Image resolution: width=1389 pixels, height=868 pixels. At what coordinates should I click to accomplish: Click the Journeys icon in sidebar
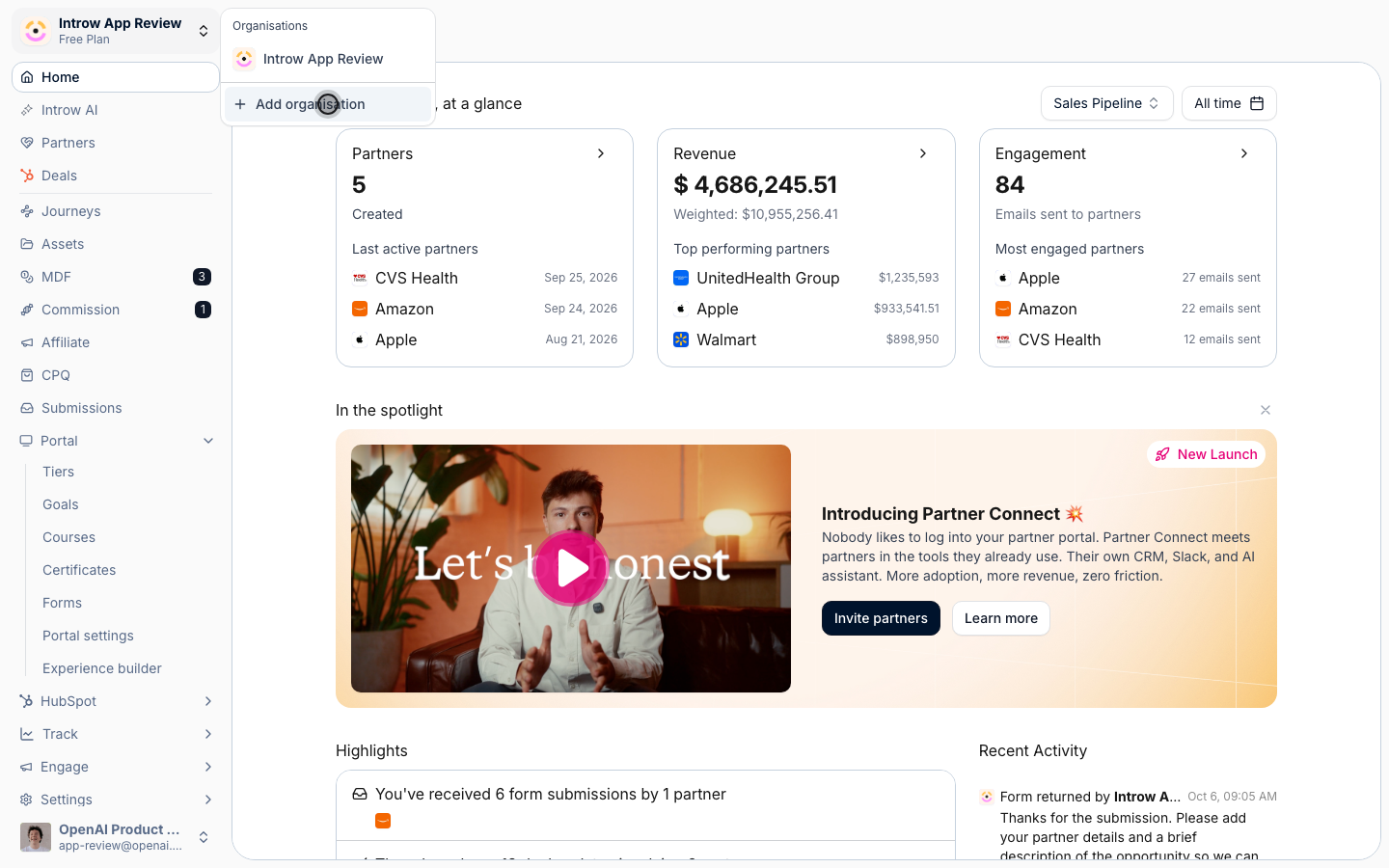click(x=27, y=211)
